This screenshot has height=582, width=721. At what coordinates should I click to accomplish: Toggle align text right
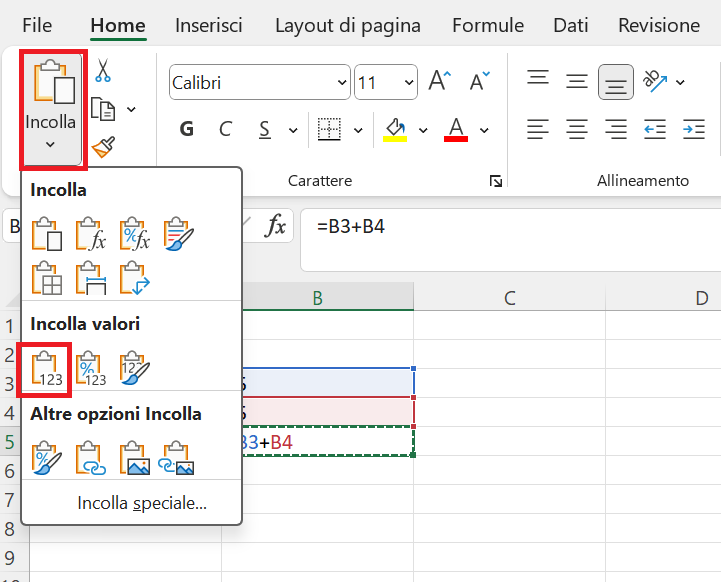(x=616, y=129)
